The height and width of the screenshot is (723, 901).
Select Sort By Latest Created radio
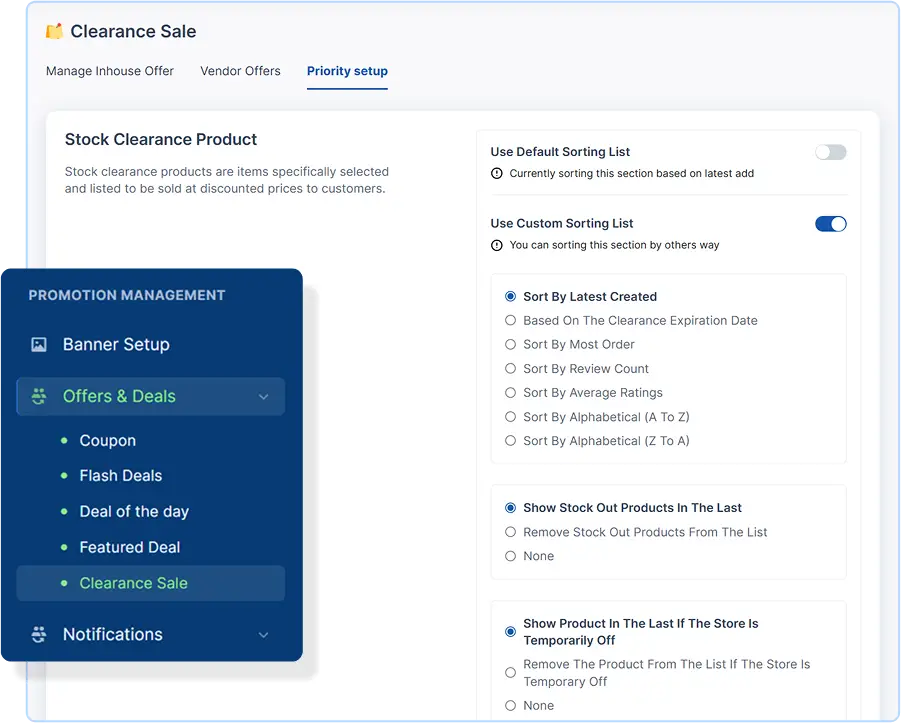click(510, 297)
